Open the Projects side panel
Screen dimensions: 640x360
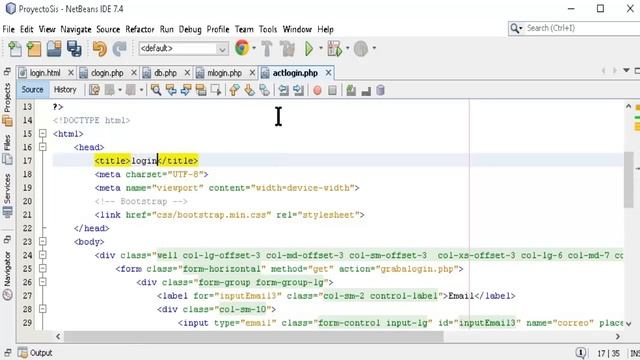(x=7, y=104)
